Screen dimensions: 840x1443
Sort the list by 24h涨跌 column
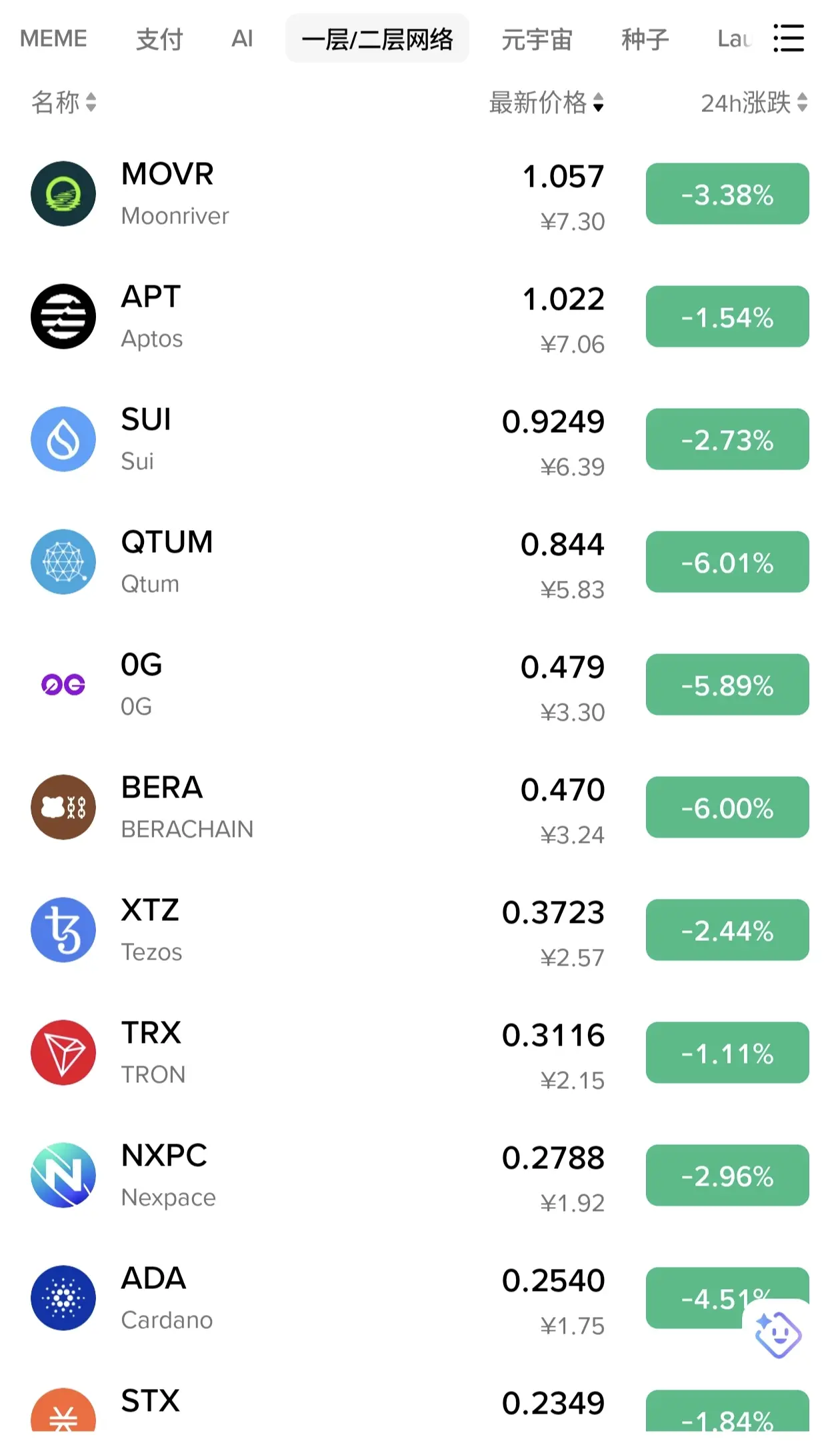pos(755,103)
